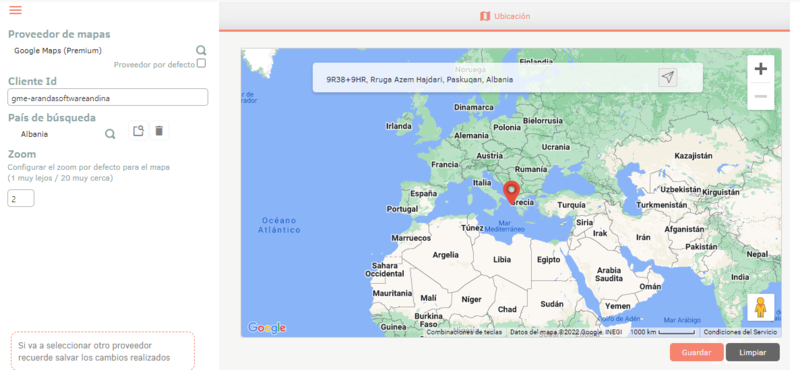The height and width of the screenshot is (370, 800).
Task: Search for a map provider
Action: coord(202,50)
